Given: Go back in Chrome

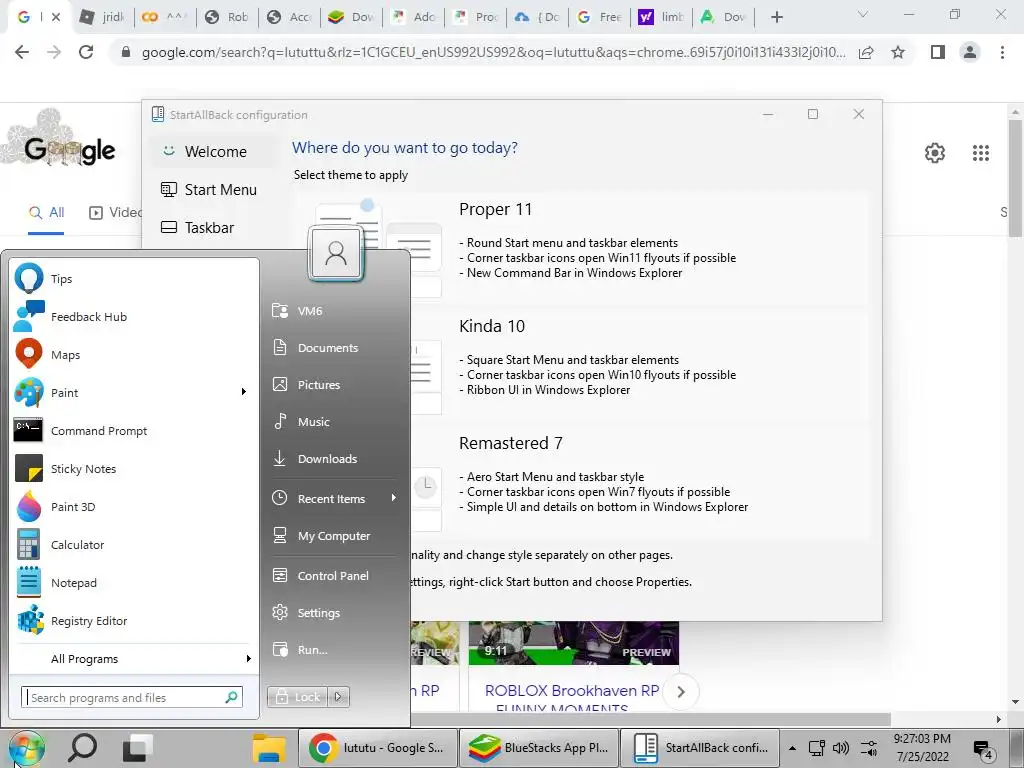Looking at the screenshot, I should (x=22, y=52).
